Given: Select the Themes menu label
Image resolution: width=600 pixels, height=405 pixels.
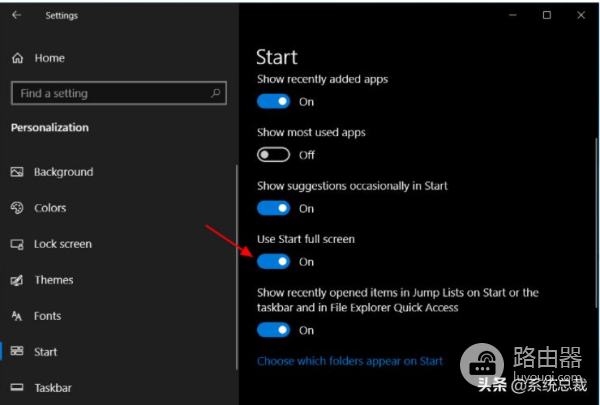Looking at the screenshot, I should 53,280.
